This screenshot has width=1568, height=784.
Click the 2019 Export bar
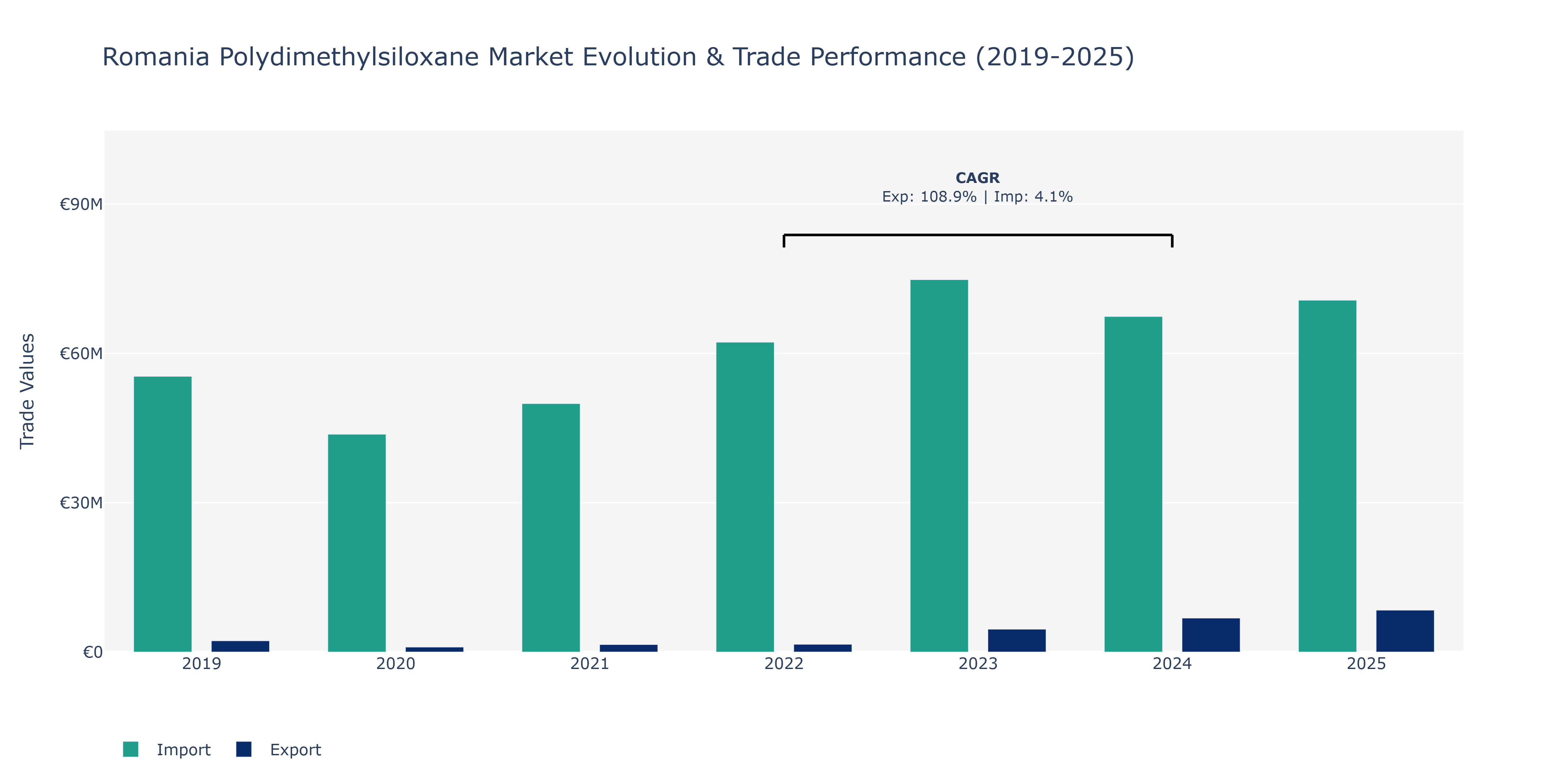click(240, 646)
